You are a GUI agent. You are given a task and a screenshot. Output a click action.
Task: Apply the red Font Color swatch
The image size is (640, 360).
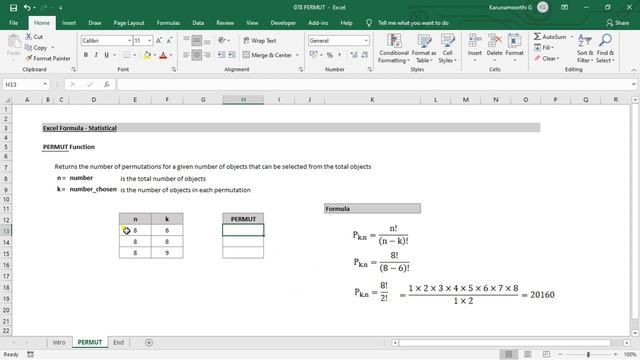[x=163, y=55]
